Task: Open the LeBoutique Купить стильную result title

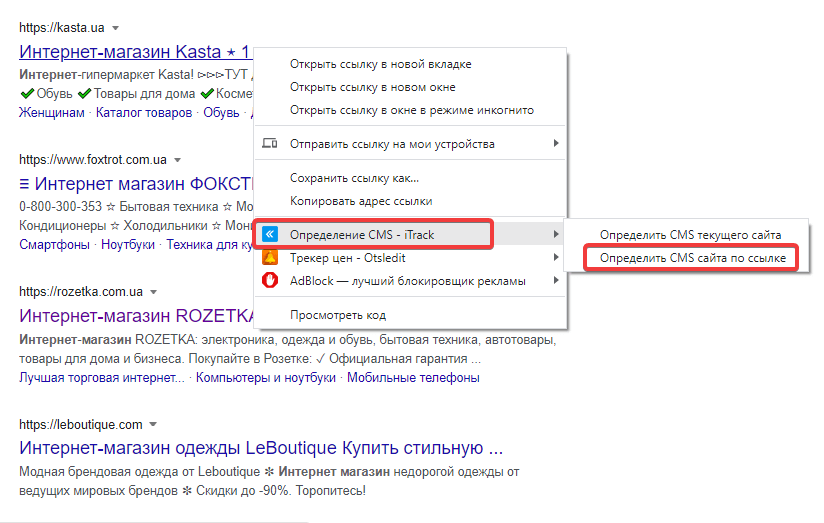Action: tap(261, 448)
